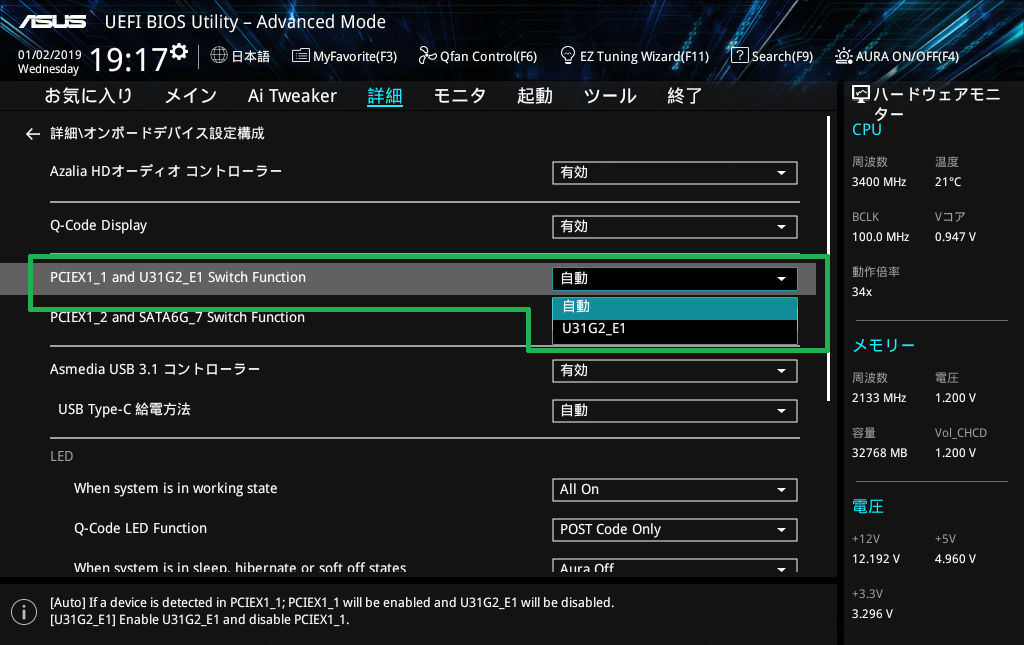This screenshot has height=645, width=1024.
Task: Click 日本語 language button
Action: pyautogui.click(x=250, y=56)
